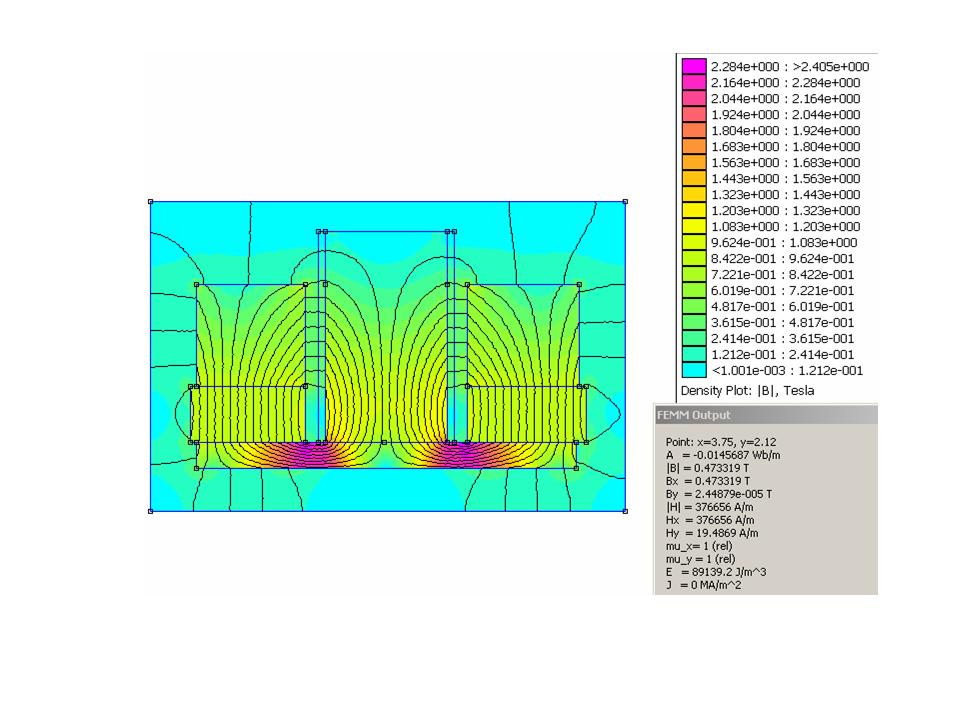Click the cyan swatch for <1.001e-003 : 1.212e-001
960x720 pixels.
coord(694,370)
